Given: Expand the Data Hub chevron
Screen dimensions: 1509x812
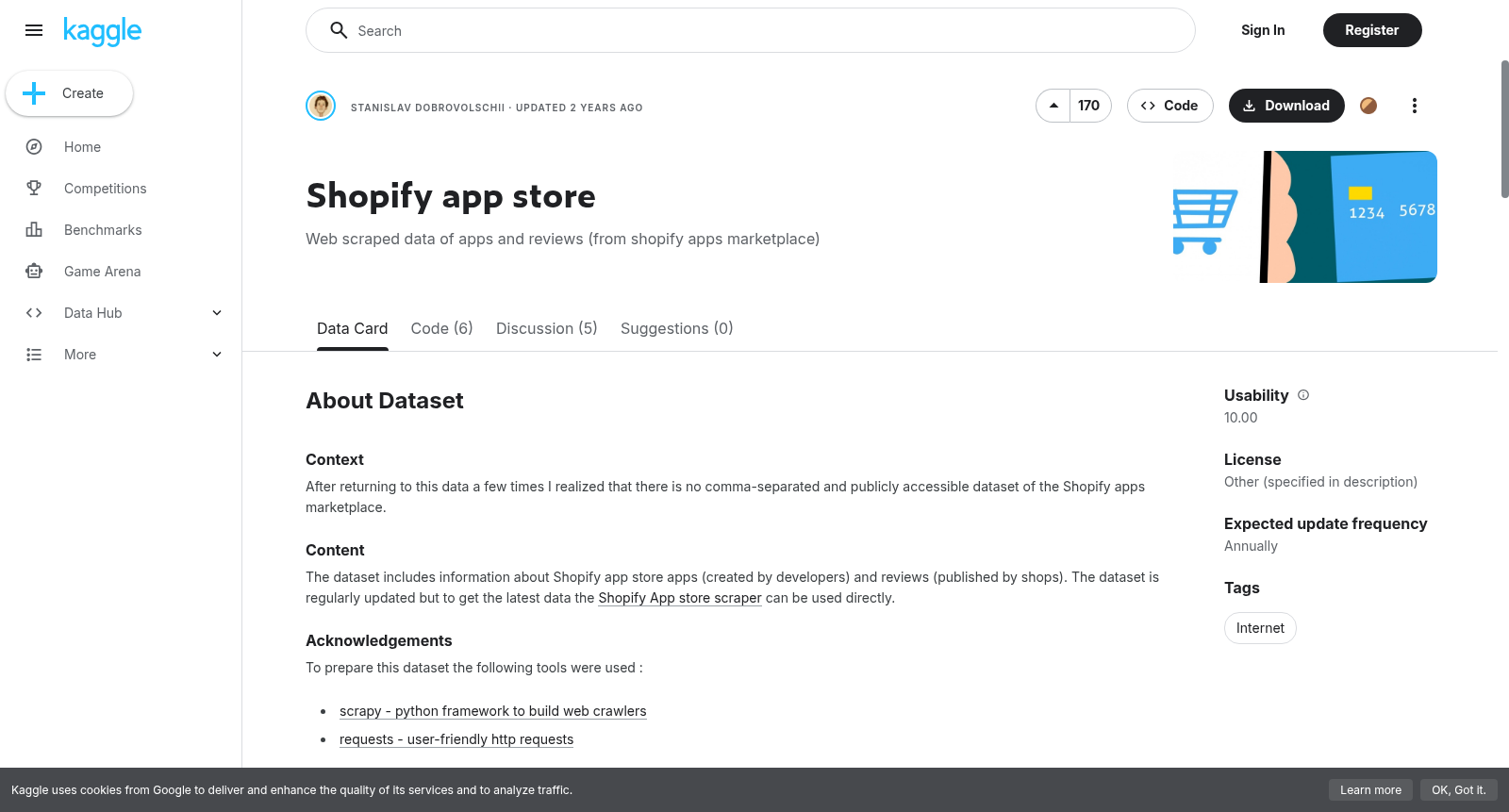Looking at the screenshot, I should pos(217,313).
